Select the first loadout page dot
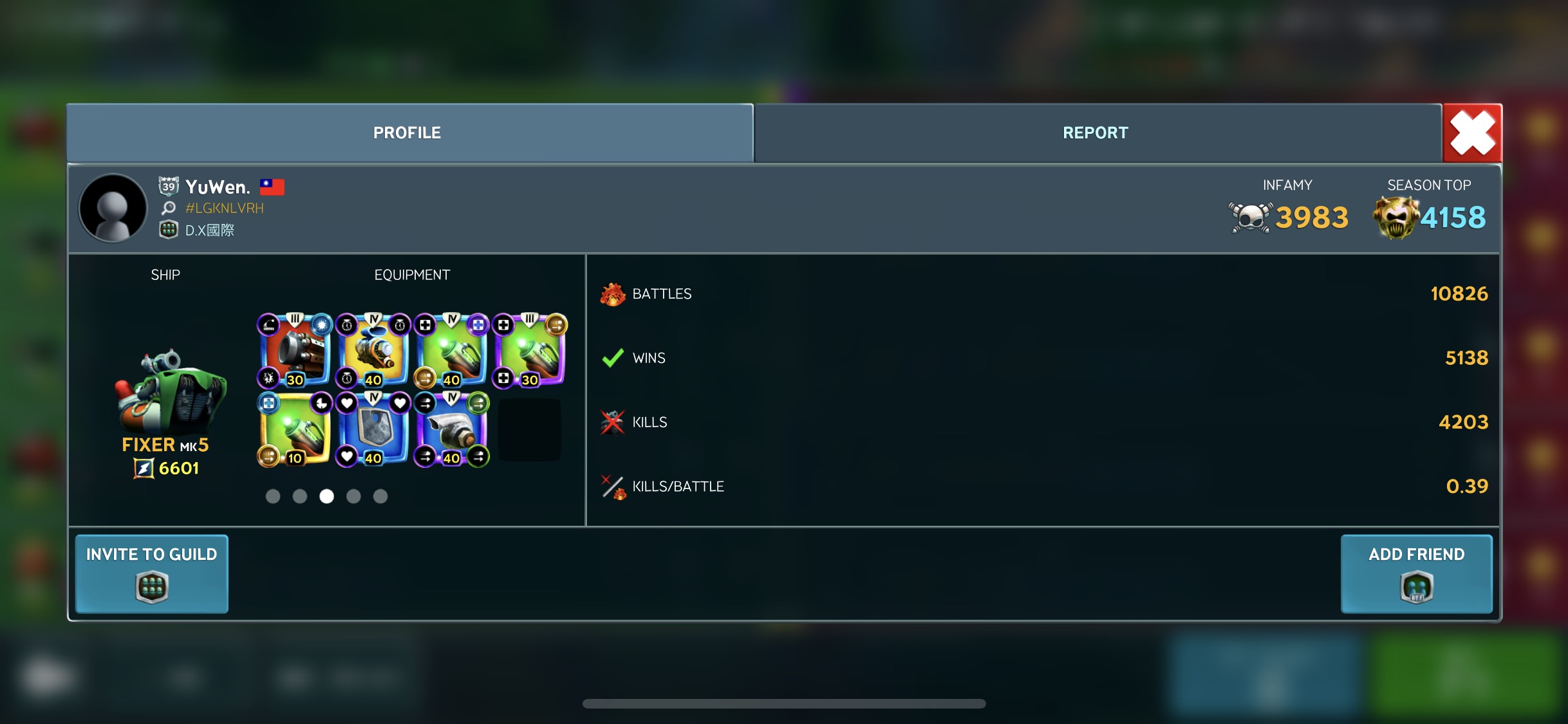The height and width of the screenshot is (724, 1568). 273,496
